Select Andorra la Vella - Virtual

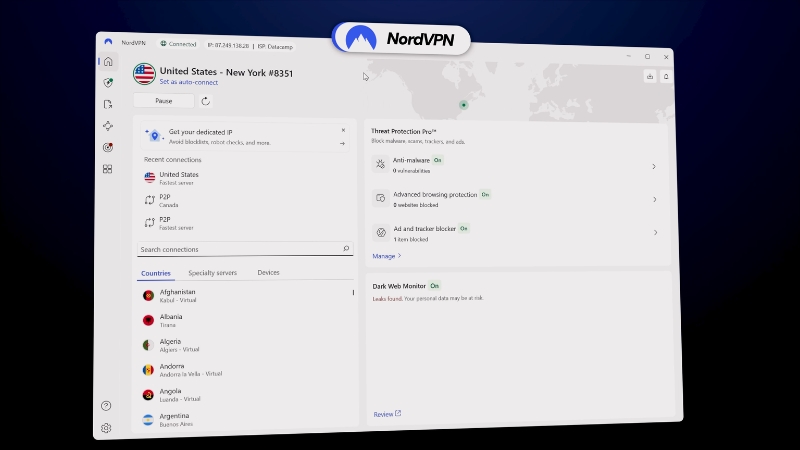(x=246, y=370)
